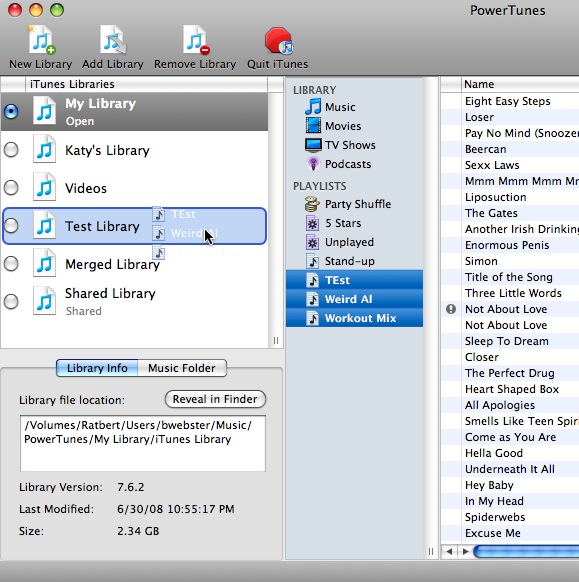Switch to the Library Info tab
579x582 pixels.
click(x=97, y=368)
